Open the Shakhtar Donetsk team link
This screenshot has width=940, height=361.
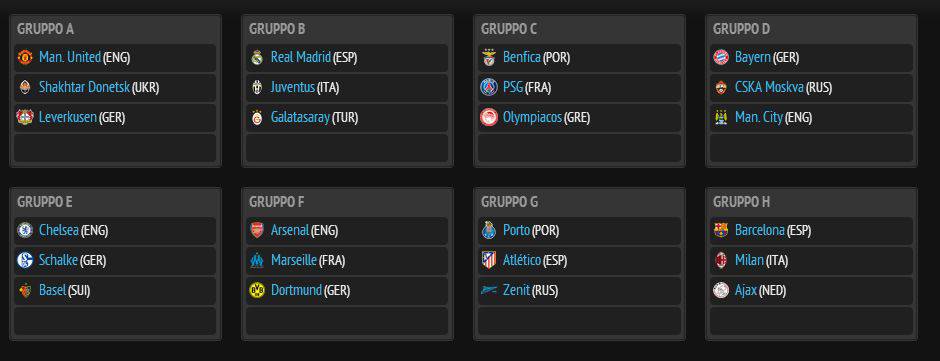pos(84,88)
